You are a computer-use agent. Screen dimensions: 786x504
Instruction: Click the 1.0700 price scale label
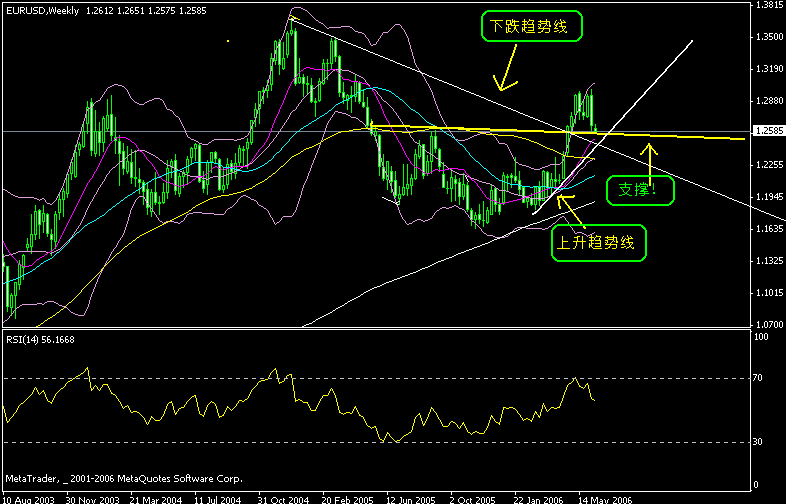point(769,324)
